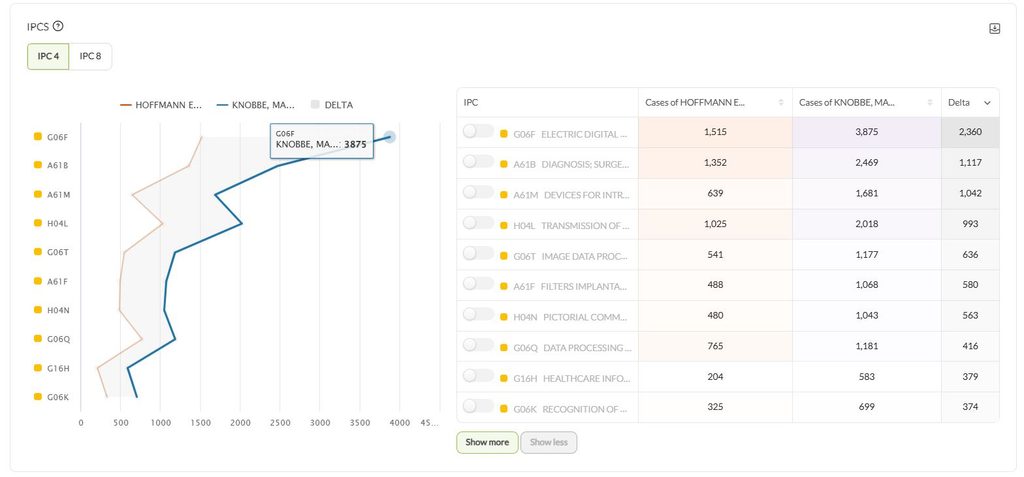Viewport: 1024px width, 477px height.
Task: Download the IPCS chart data
Action: [994, 29]
